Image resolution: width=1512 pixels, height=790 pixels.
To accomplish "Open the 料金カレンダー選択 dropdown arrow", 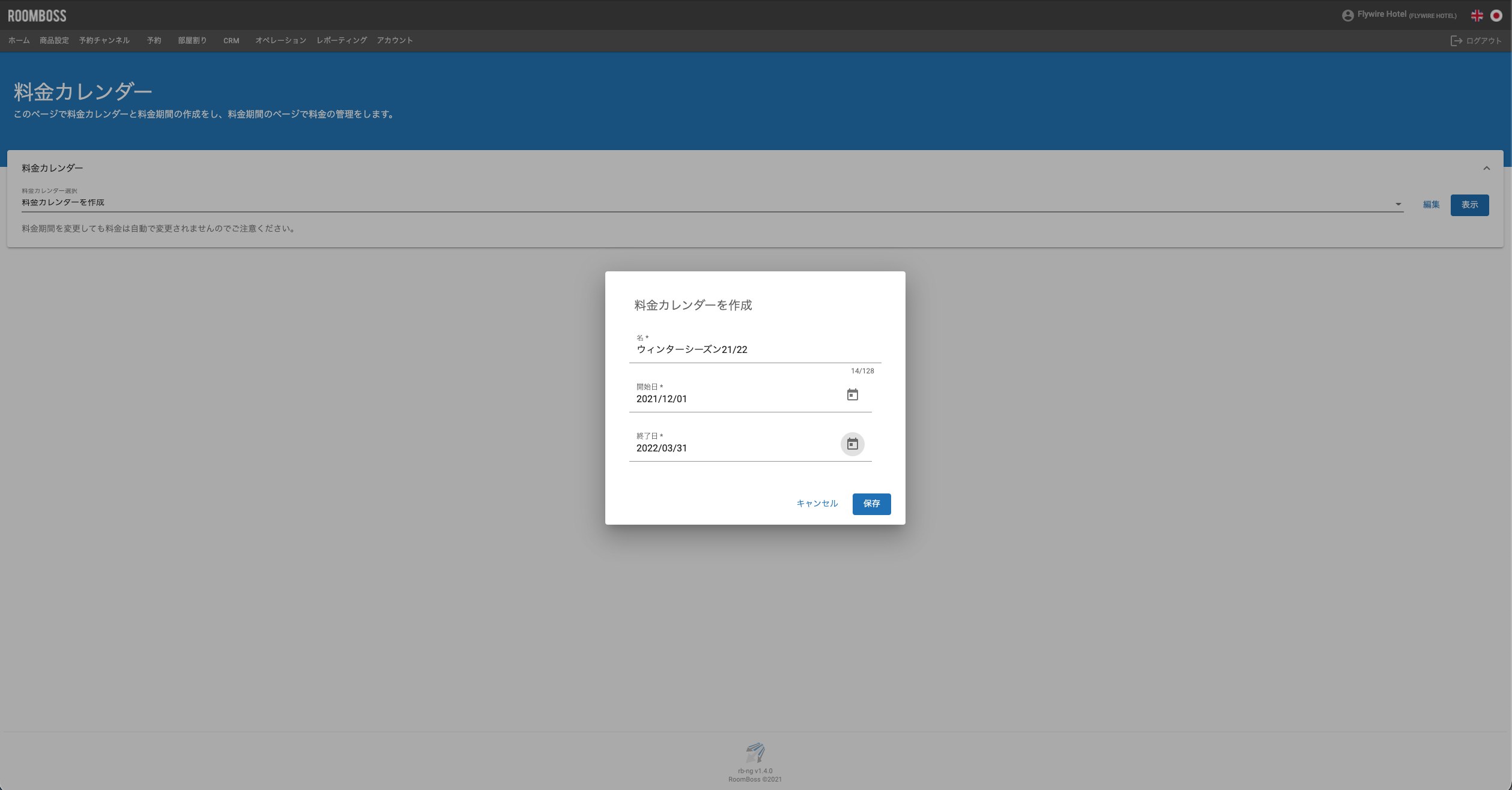I will (1398, 204).
